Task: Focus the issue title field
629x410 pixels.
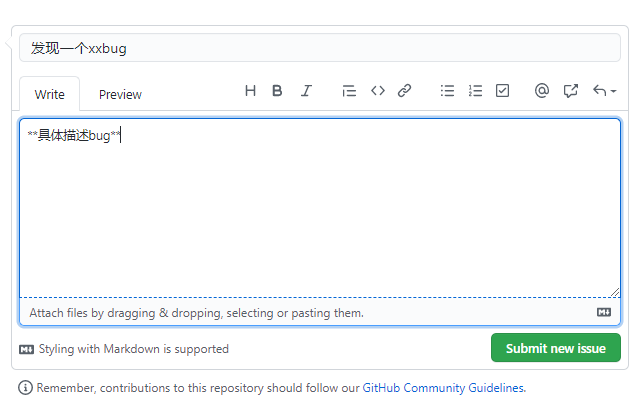Action: 320,48
